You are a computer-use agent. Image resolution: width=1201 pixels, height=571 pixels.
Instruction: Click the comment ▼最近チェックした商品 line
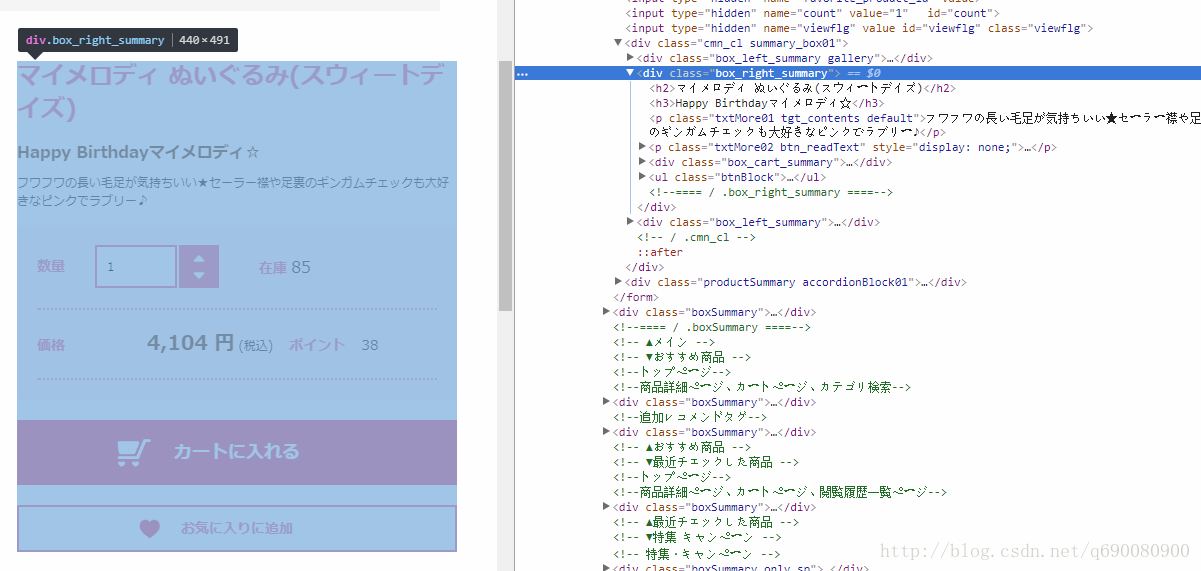pos(706,462)
